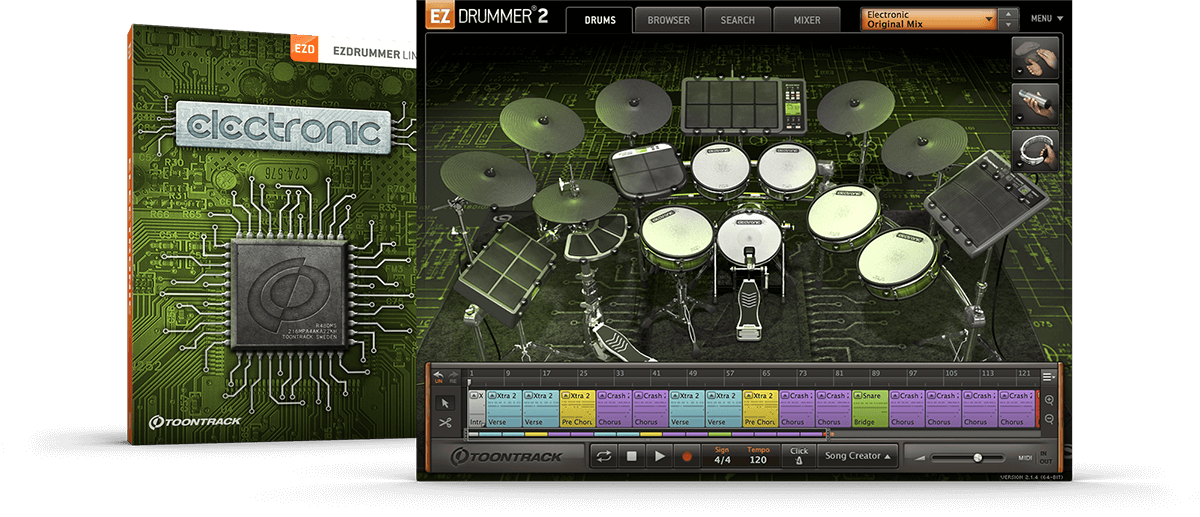Image resolution: width=1200 pixels, height=517 pixels.
Task: Select the Bridge Snare block
Action: coord(870,409)
